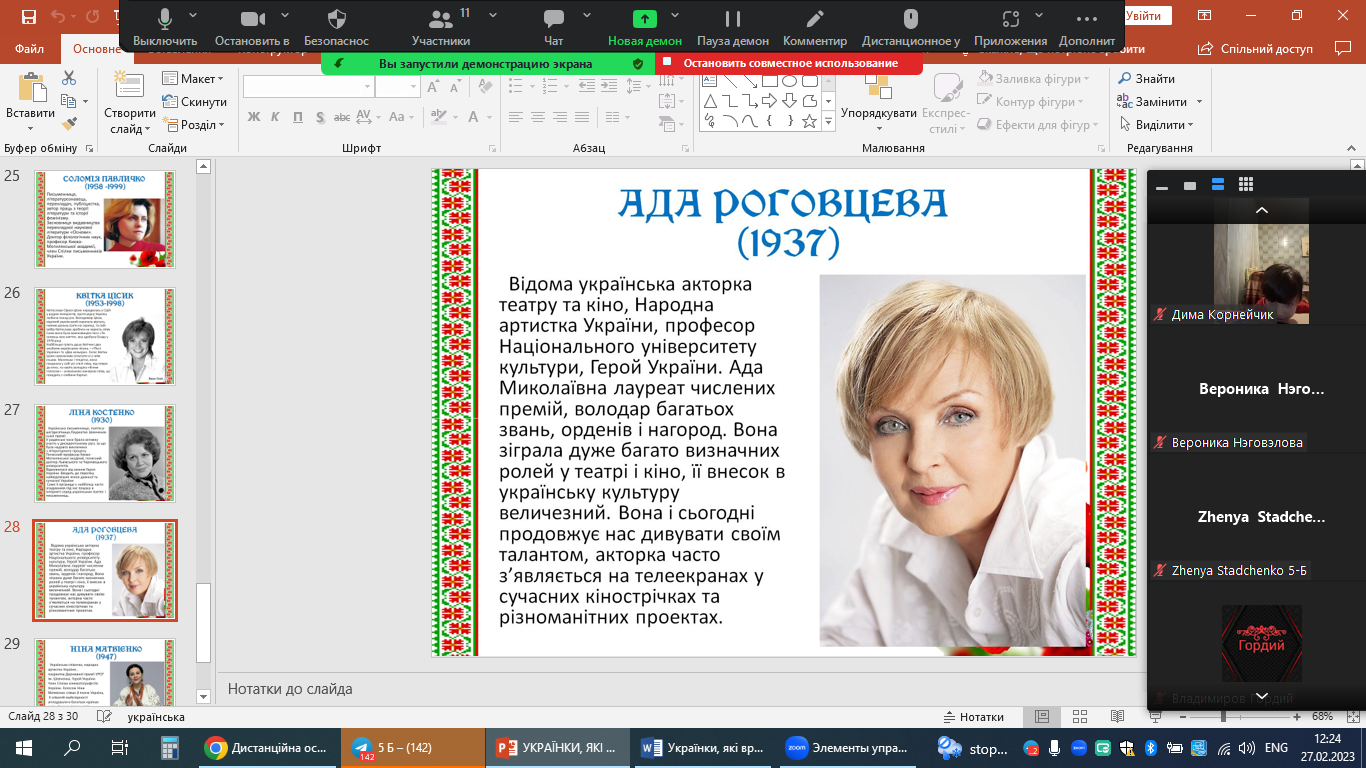The height and width of the screenshot is (768, 1366).
Task: Select the Format Painter brush icon
Action: [69, 124]
